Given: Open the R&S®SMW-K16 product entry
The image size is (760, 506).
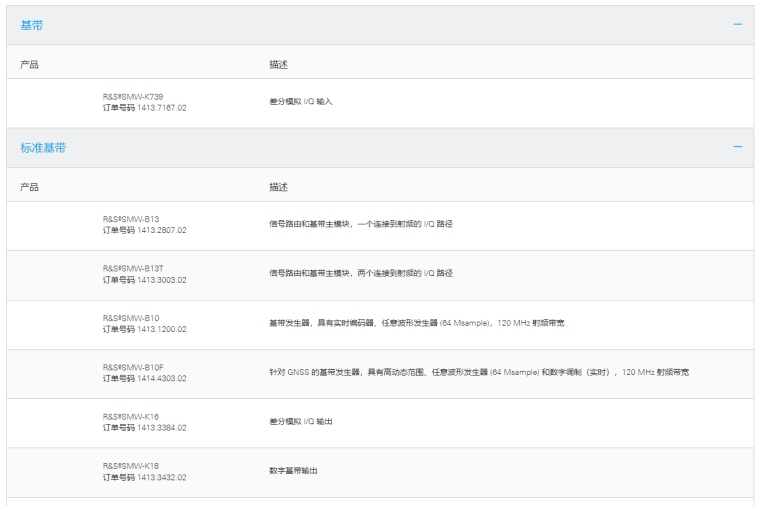Looking at the screenshot, I should 130,416.
